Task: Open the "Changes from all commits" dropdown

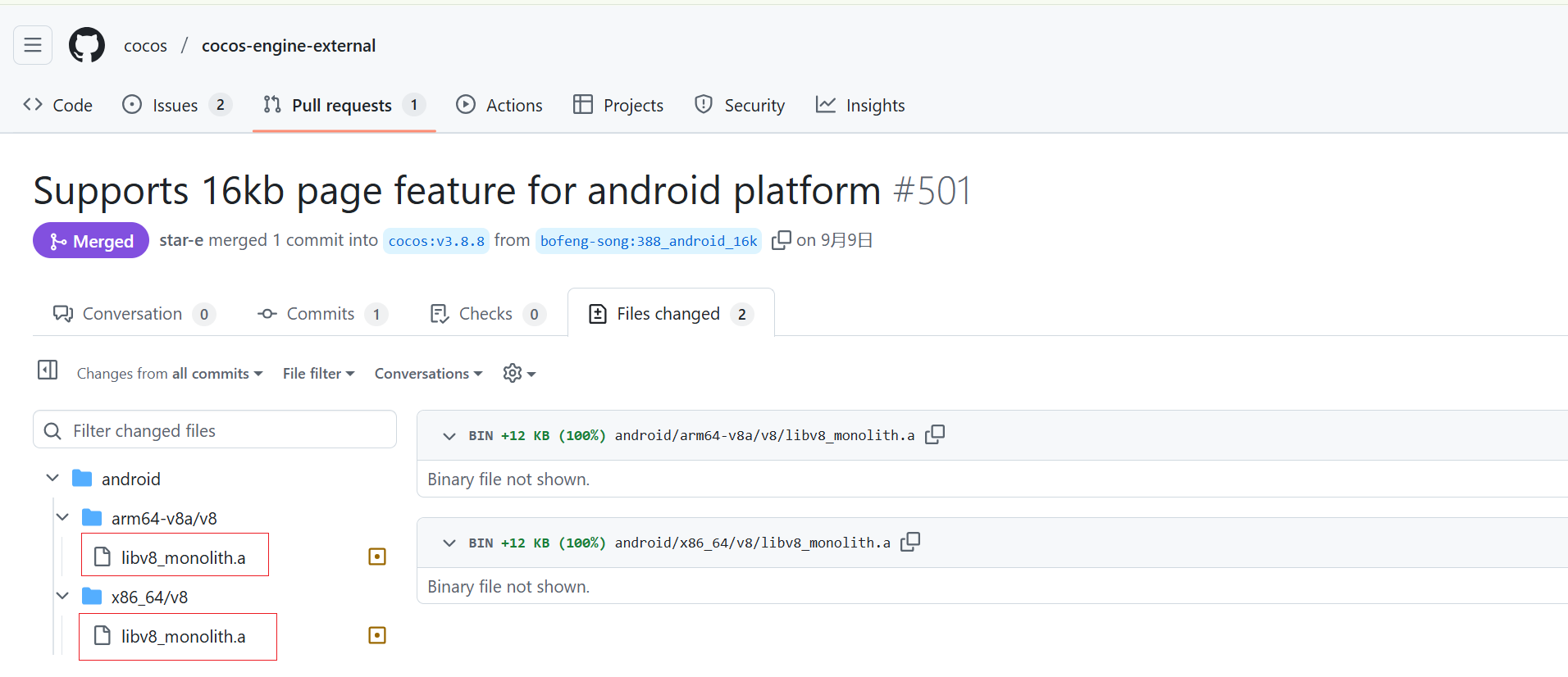Action: 170,374
